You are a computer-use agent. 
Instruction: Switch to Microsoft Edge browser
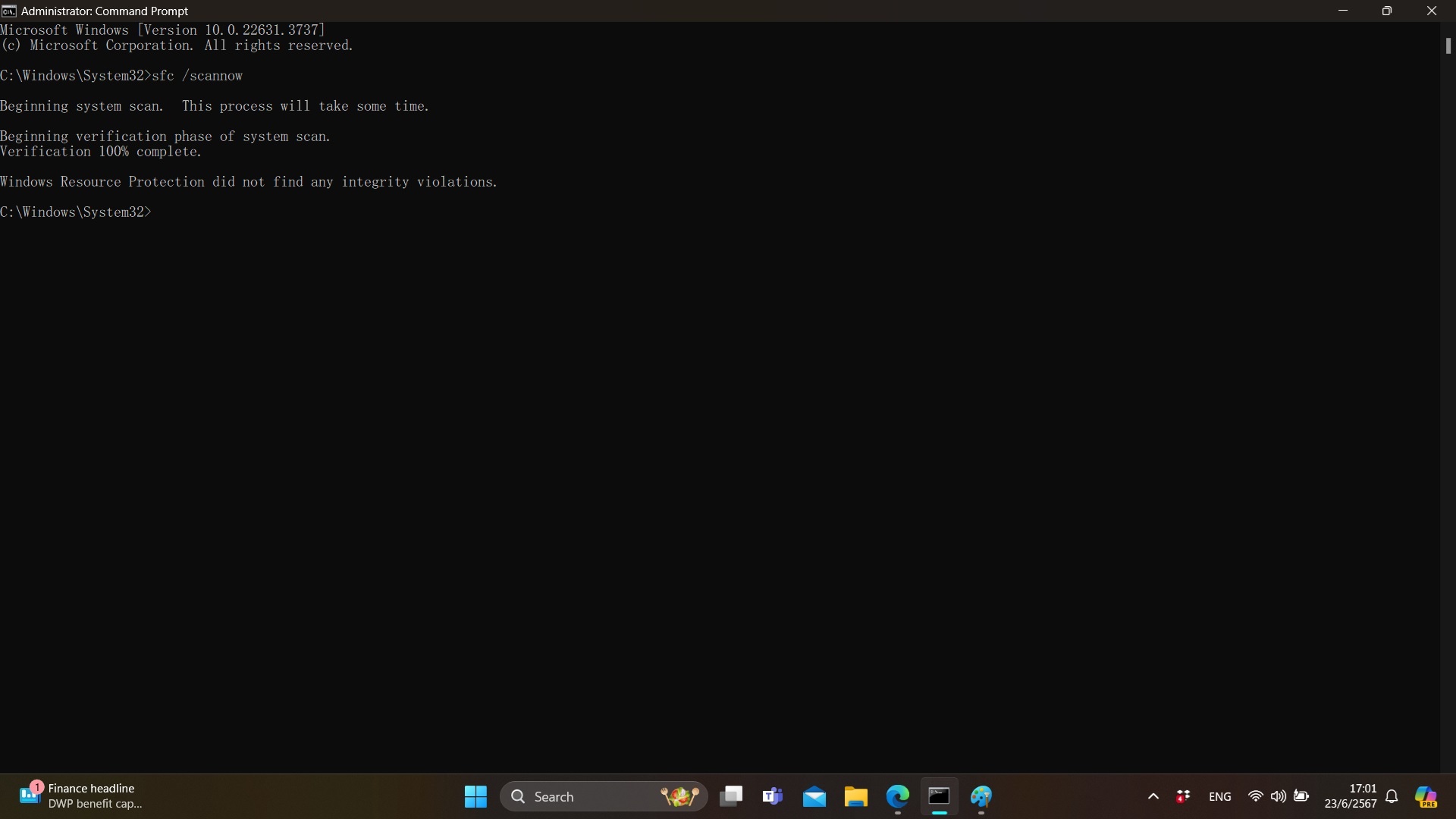tap(898, 796)
